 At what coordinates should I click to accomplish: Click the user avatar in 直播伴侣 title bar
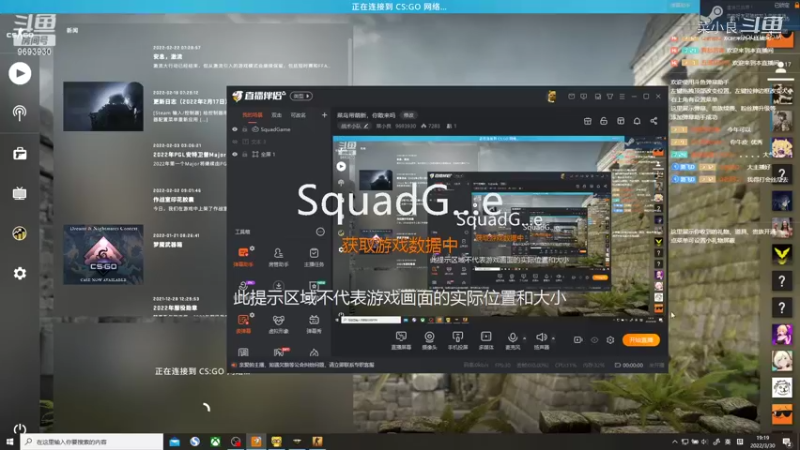[552, 96]
